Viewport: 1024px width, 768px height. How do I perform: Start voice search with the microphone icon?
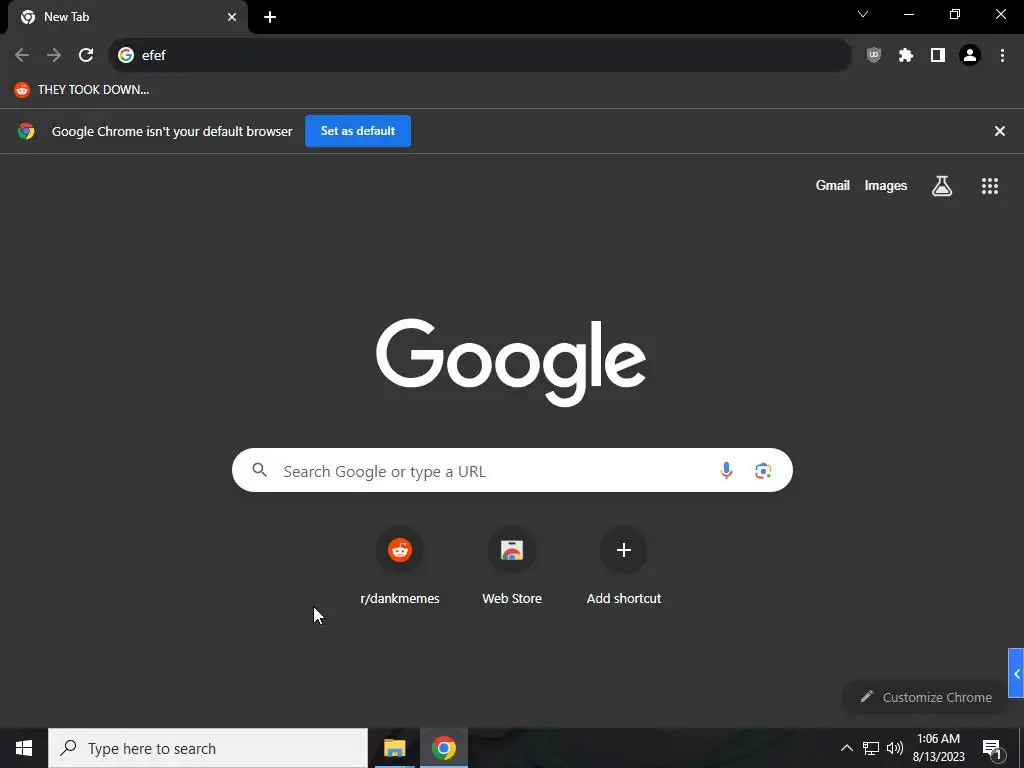(x=726, y=470)
